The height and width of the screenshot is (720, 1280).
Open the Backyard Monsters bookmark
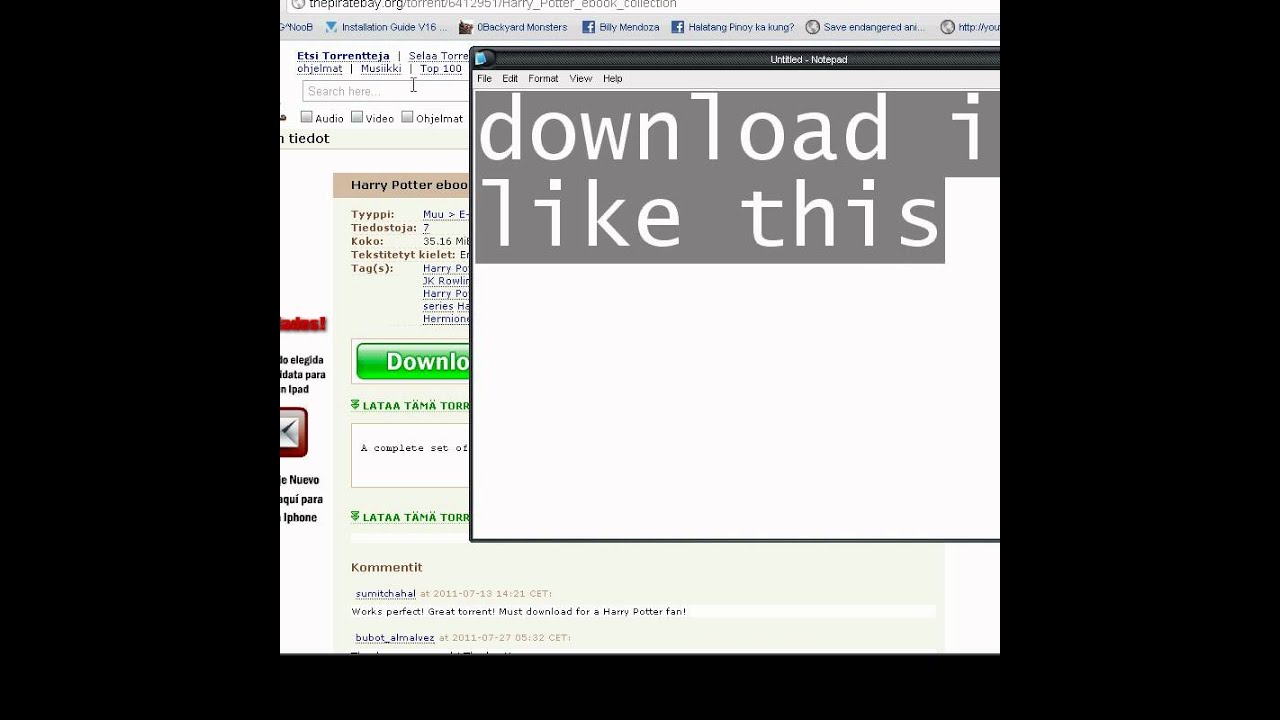point(513,27)
